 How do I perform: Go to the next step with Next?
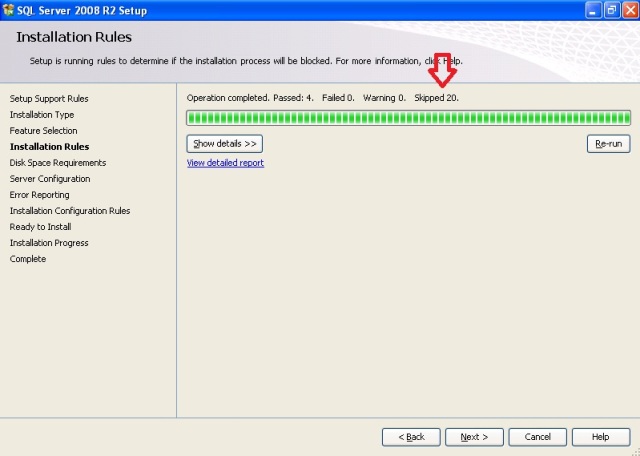[x=473, y=437]
